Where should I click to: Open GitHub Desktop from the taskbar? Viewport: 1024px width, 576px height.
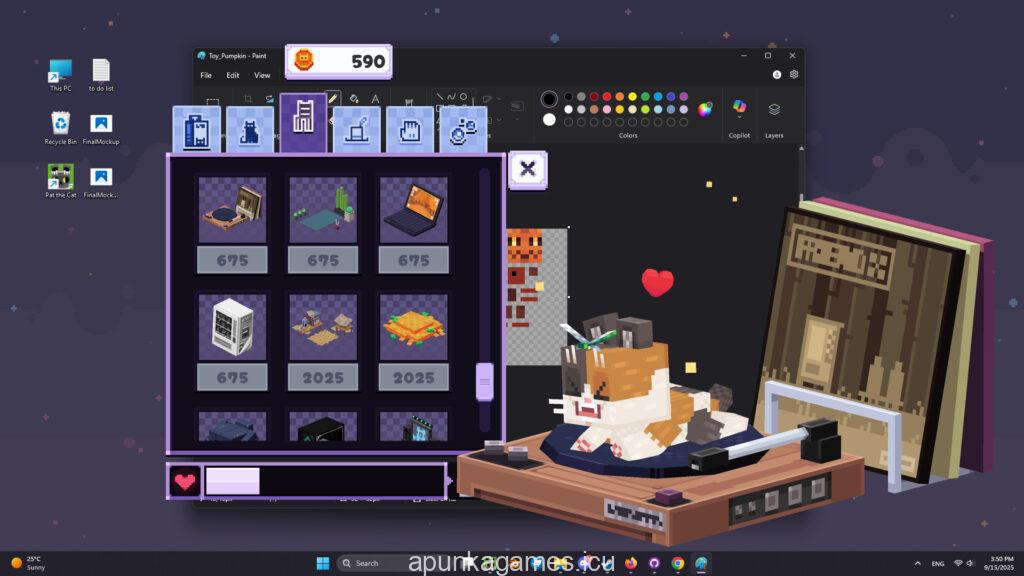(x=654, y=563)
